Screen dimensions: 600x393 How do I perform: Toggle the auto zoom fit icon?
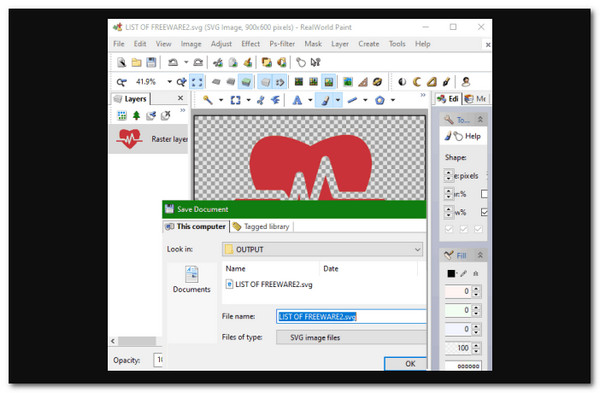197,82
